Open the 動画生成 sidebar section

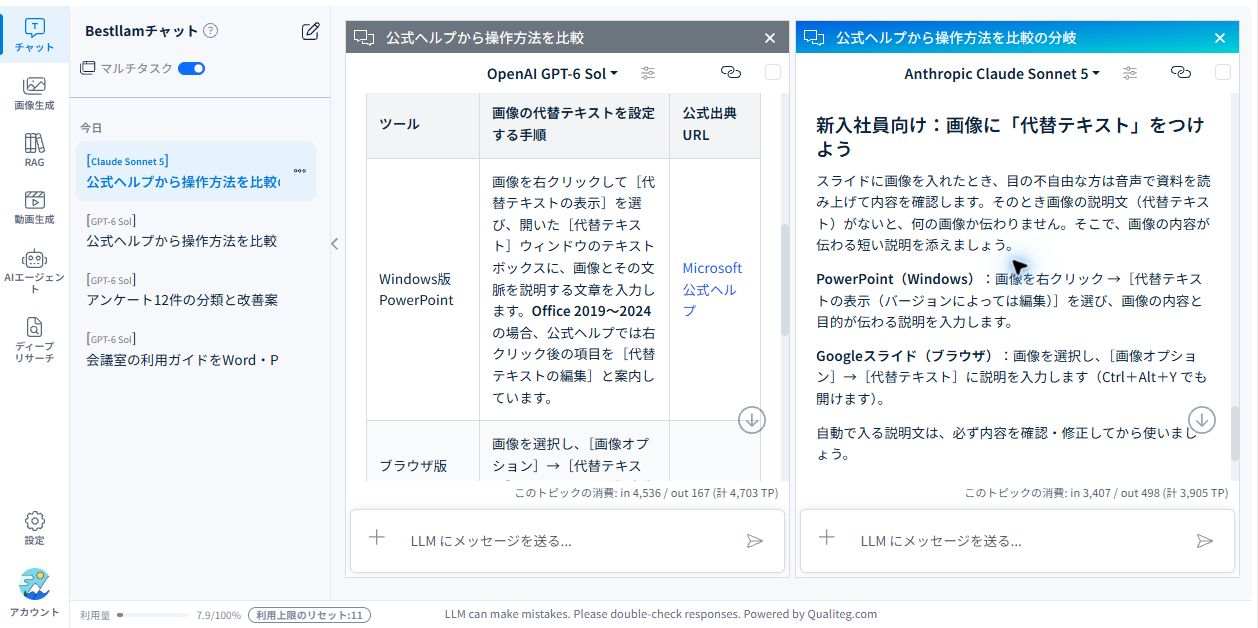(x=34, y=206)
